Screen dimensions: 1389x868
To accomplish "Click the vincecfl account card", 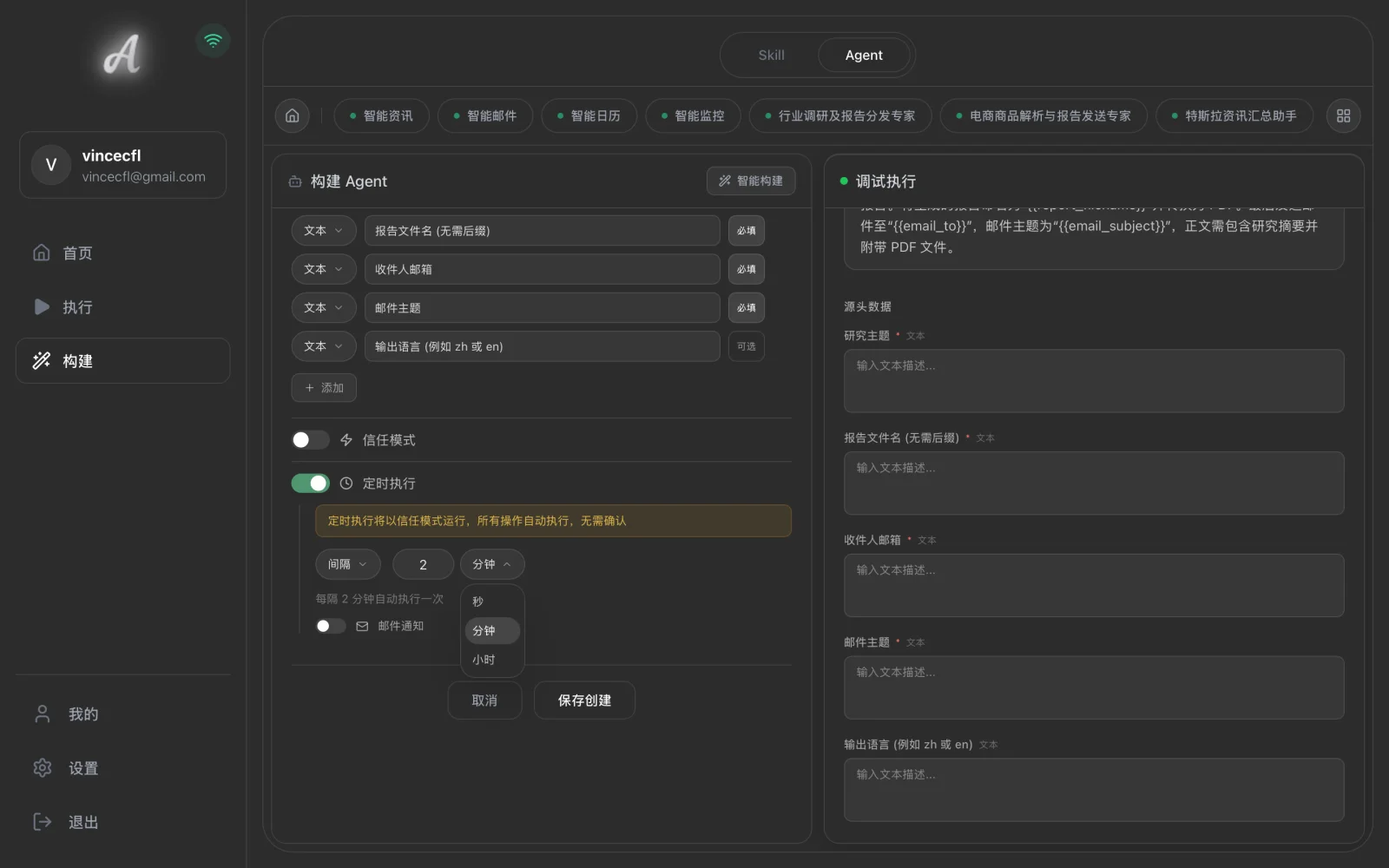I will click(122, 165).
